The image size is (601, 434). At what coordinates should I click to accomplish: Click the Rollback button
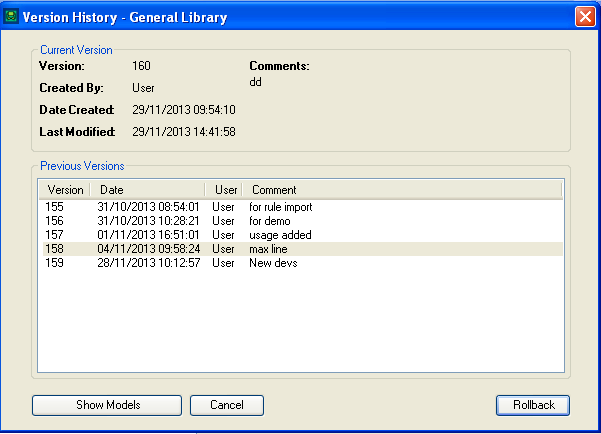[533, 405]
